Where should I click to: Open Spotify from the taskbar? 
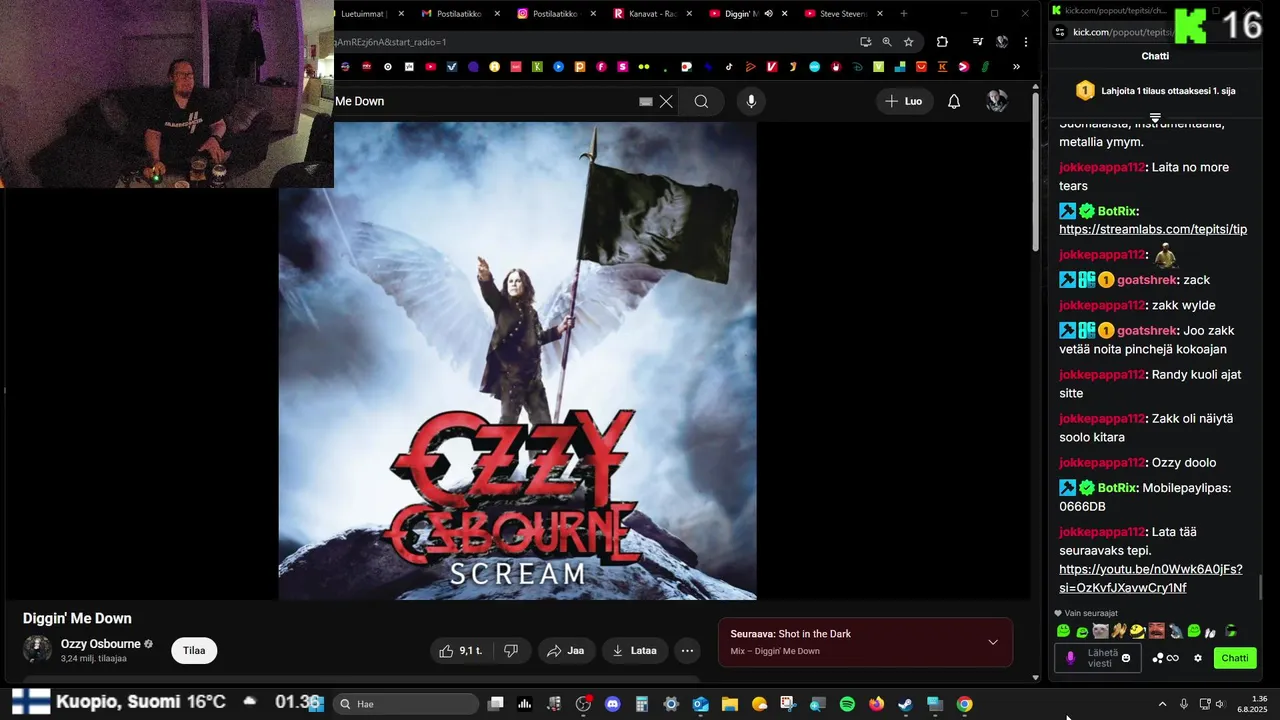(847, 704)
